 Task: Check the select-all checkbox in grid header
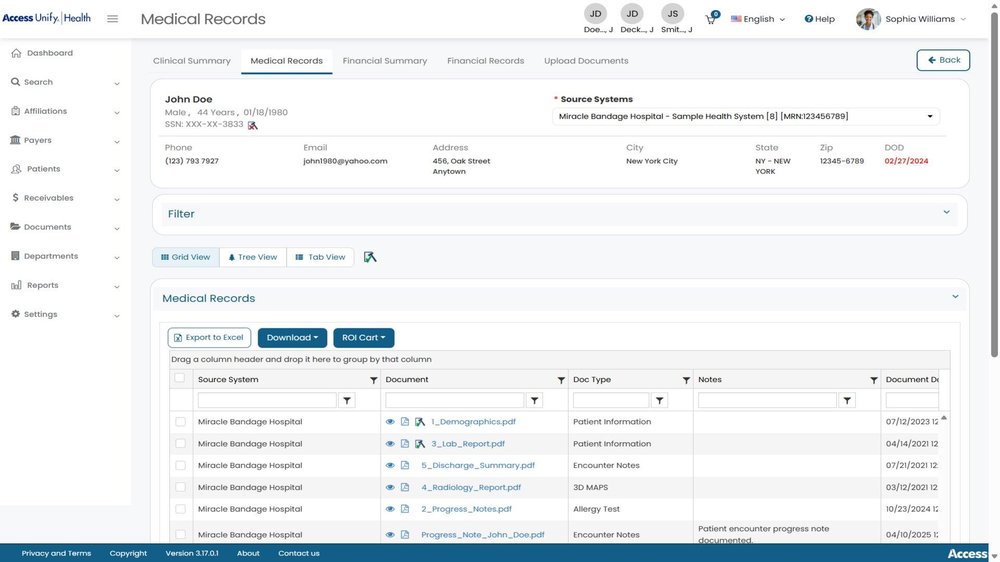click(x=179, y=378)
